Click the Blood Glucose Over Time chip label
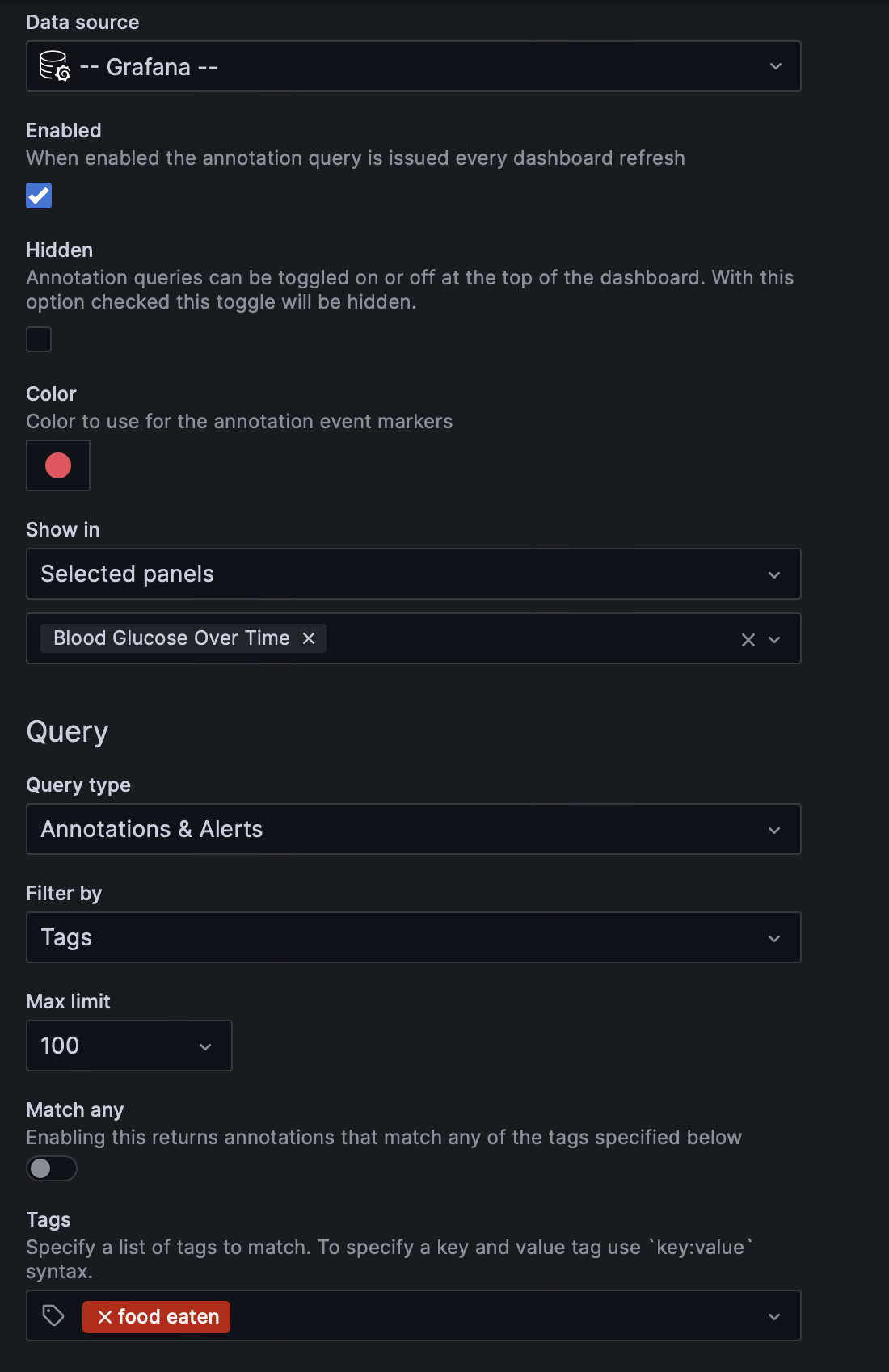Screen dimensions: 889x1372 (171, 638)
